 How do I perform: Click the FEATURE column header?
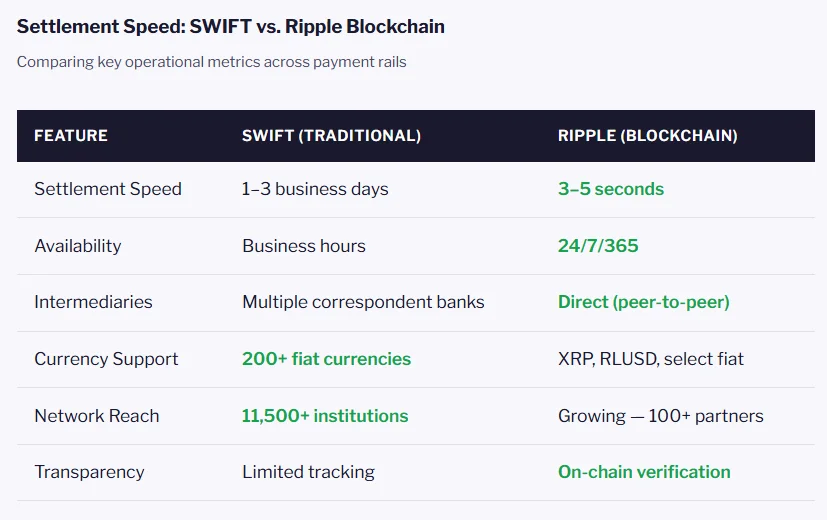click(71, 135)
